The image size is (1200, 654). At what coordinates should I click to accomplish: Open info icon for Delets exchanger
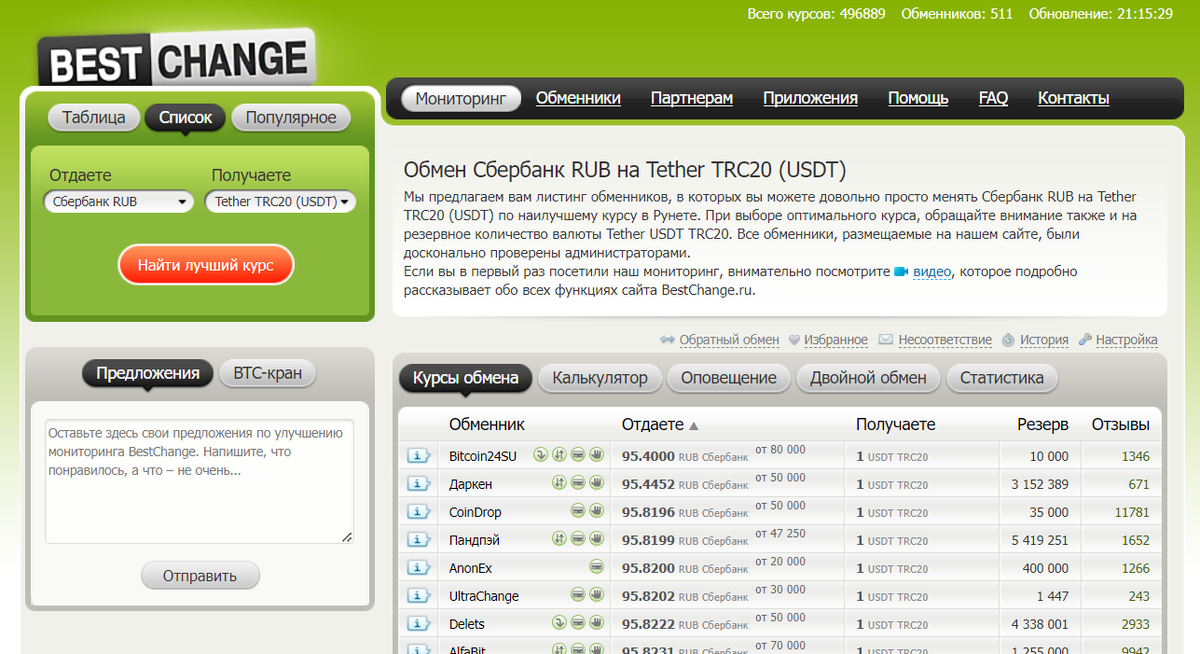point(417,624)
